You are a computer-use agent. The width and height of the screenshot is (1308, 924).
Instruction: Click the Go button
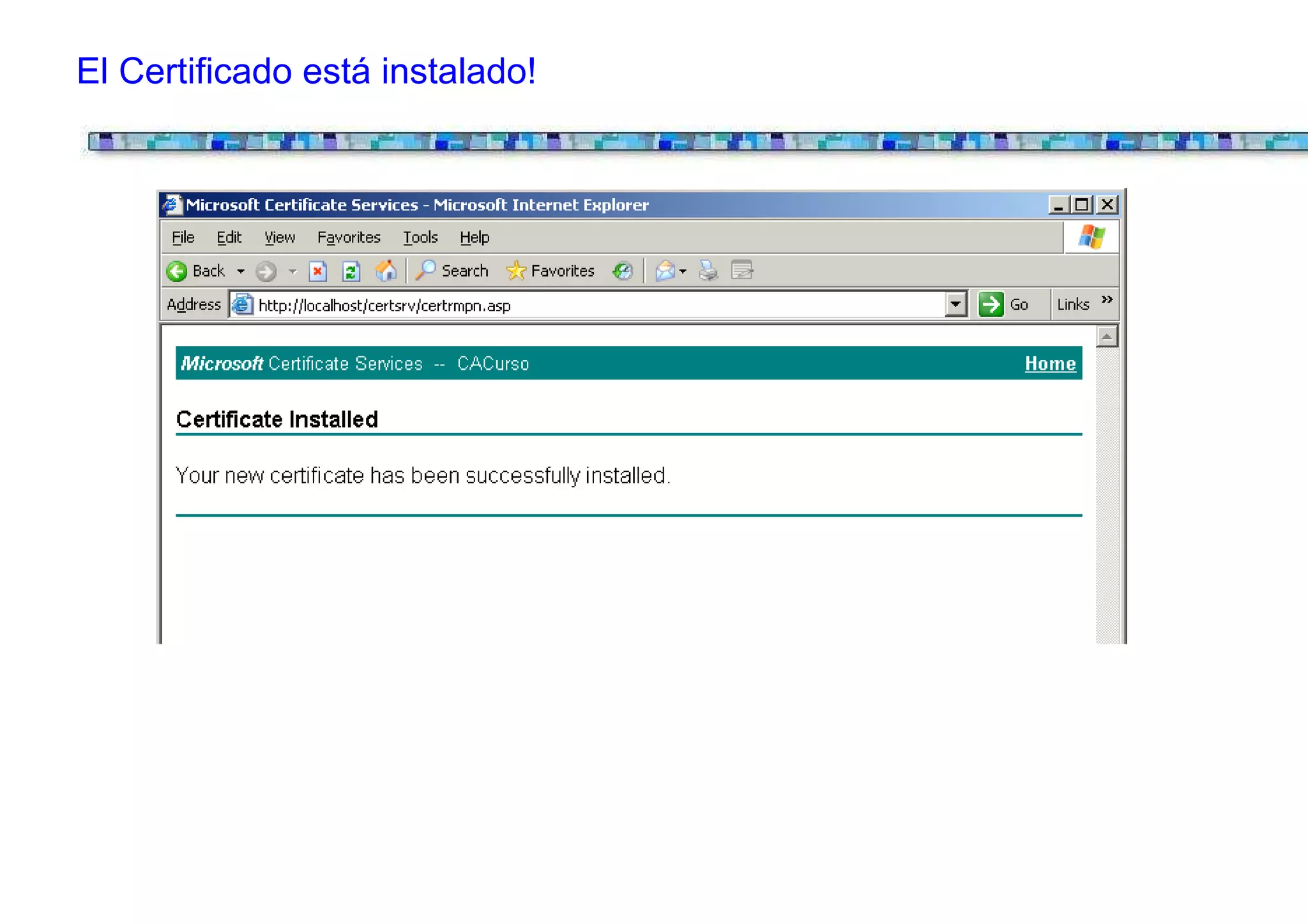pos(1003,305)
